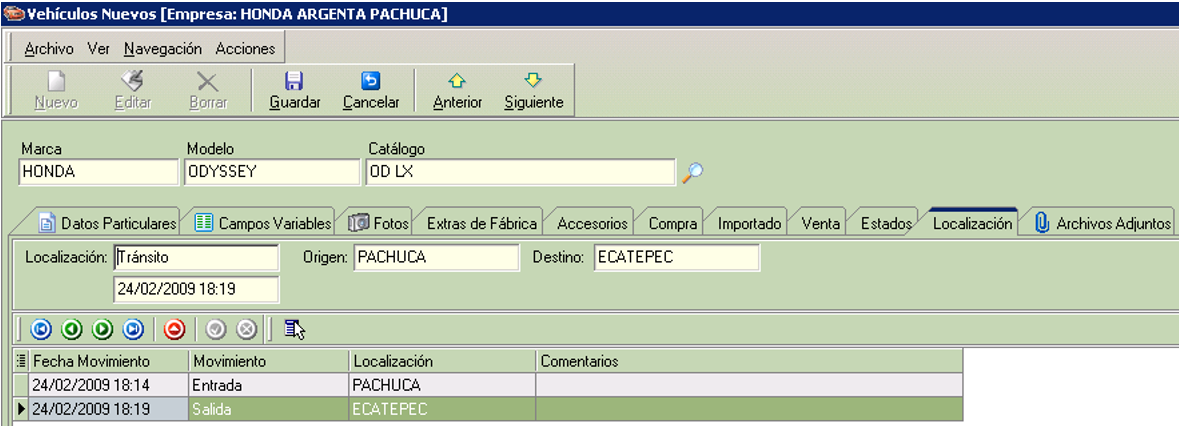The height and width of the screenshot is (430, 1180).
Task: Click the Localización field showing Tránsito
Action: [x=196, y=258]
